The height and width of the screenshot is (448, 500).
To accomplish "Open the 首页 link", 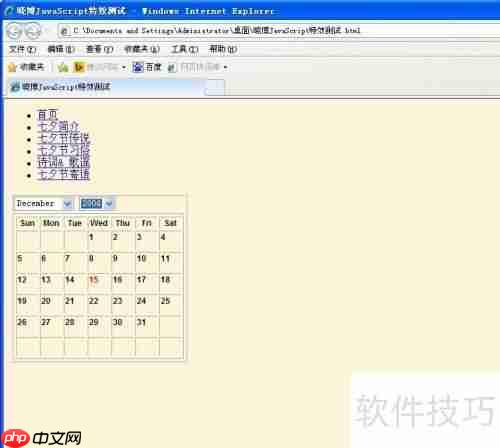I will [x=48, y=115].
